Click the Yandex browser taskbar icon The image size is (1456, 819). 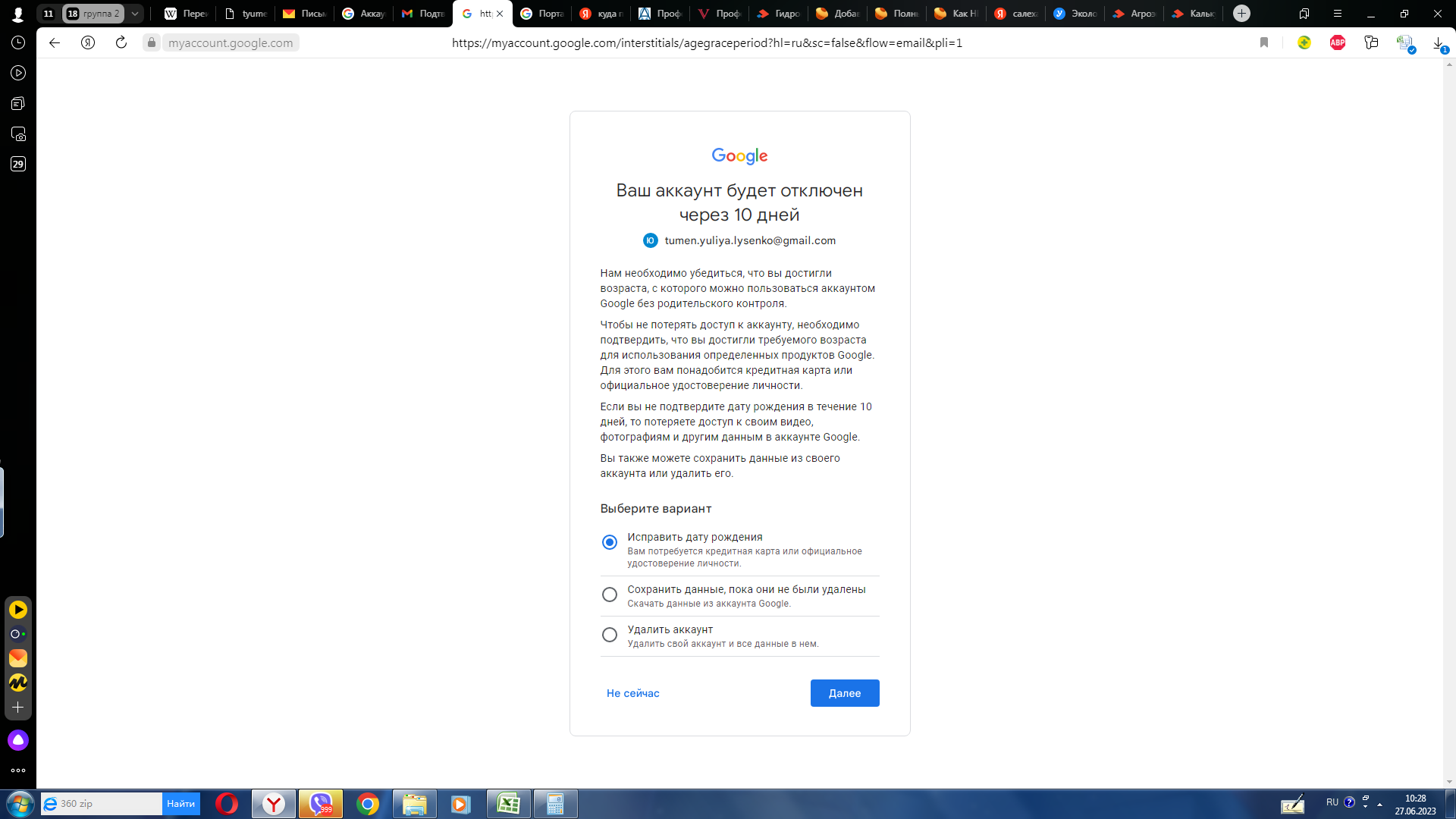coord(273,803)
